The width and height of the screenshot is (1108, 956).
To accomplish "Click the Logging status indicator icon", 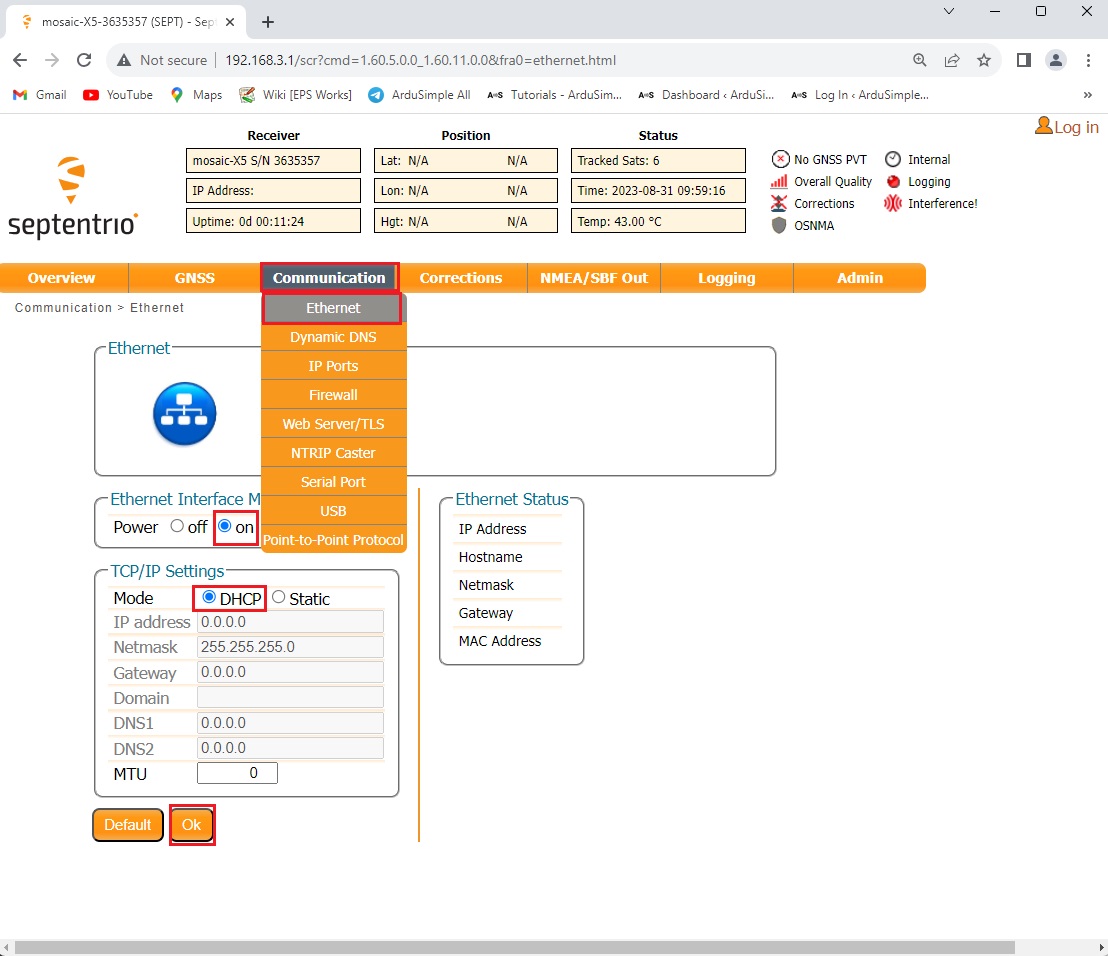I will click(x=892, y=181).
